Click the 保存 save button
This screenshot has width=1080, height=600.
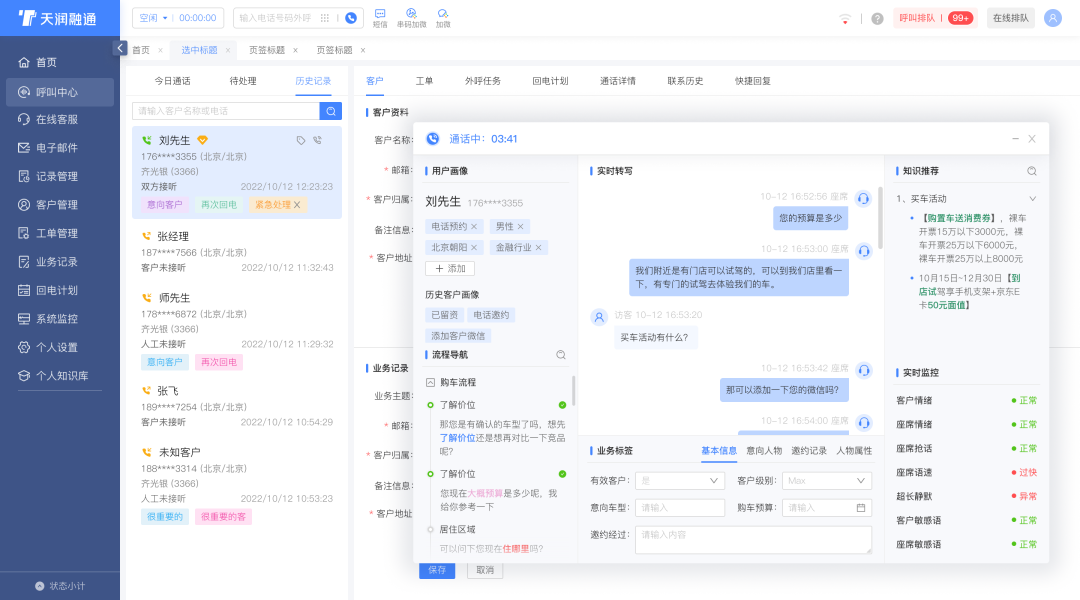coord(437,569)
